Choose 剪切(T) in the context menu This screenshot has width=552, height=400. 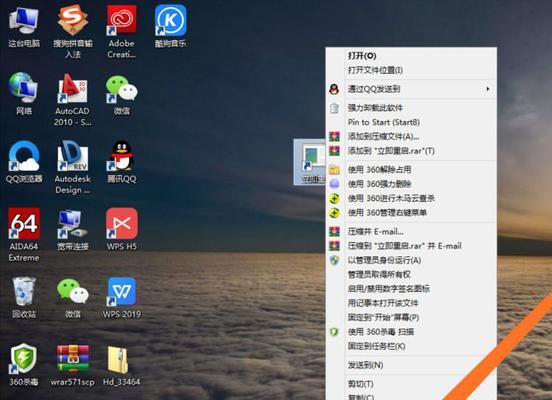(411, 384)
